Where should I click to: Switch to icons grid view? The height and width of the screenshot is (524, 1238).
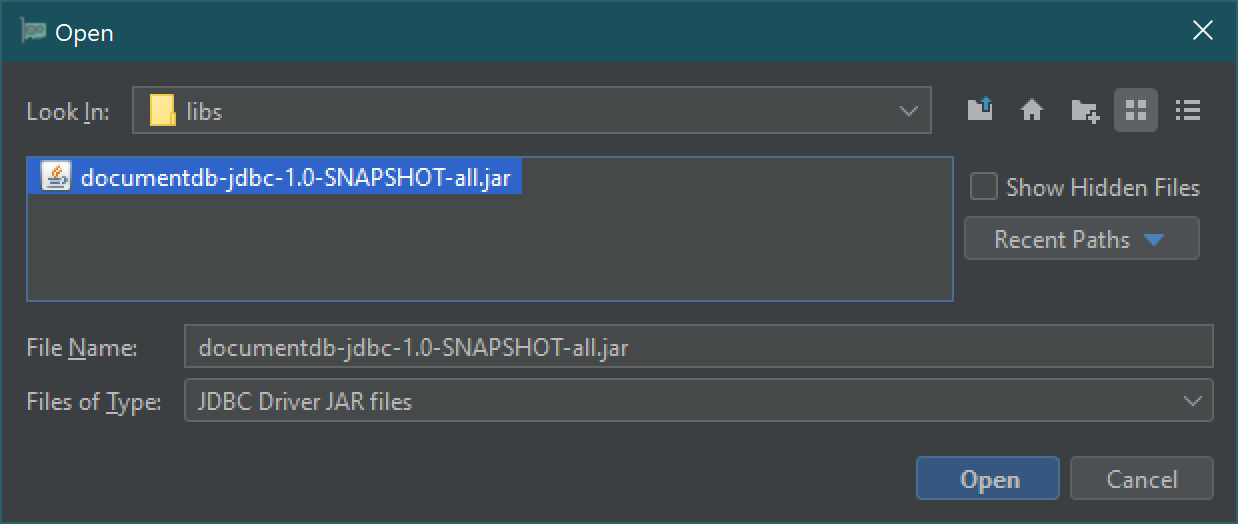[x=1136, y=110]
